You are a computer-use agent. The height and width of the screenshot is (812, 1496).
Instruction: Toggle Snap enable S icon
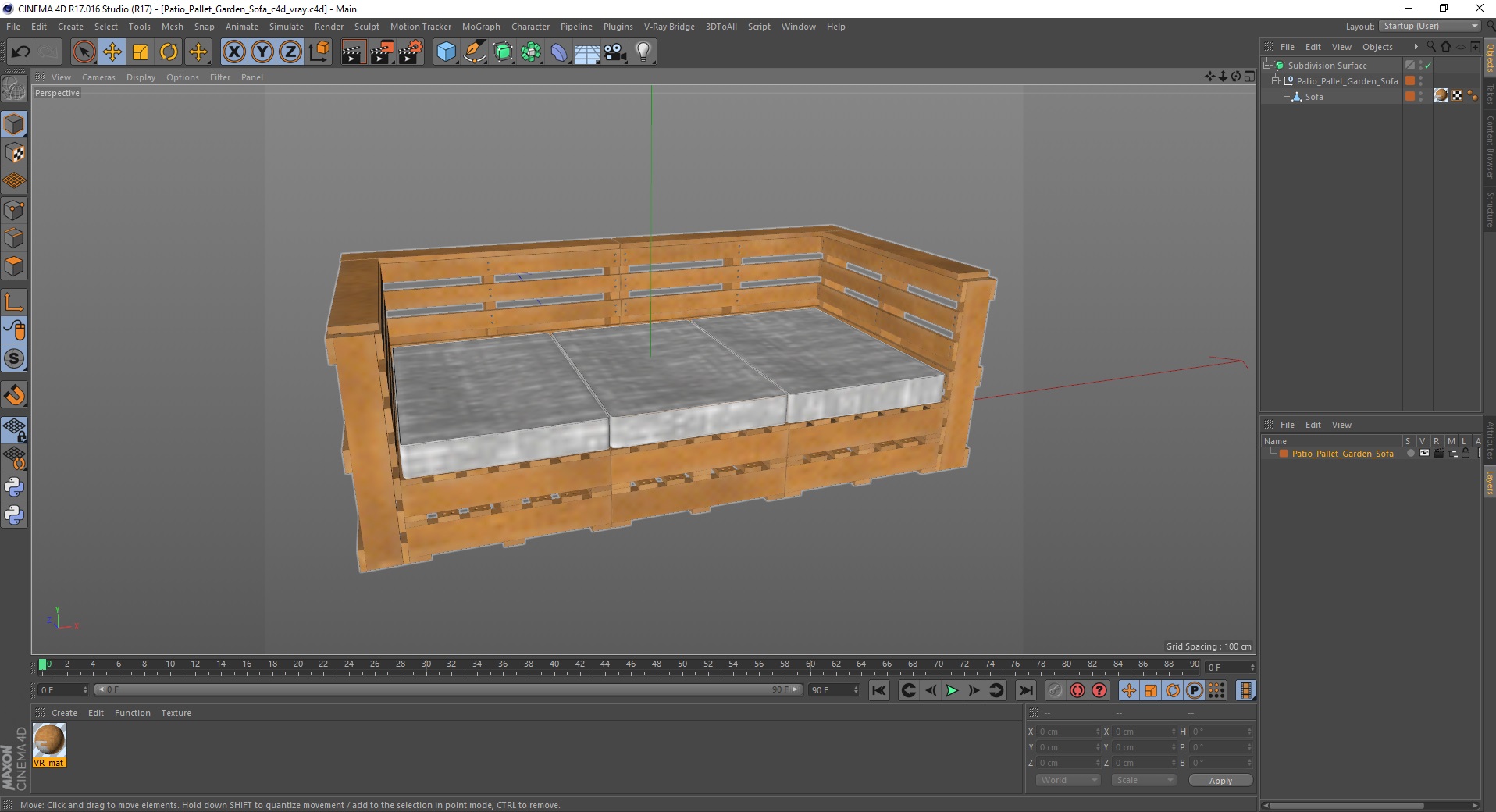coord(14,358)
